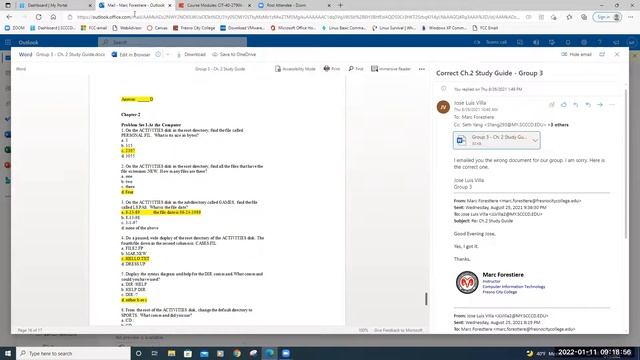Switch to the Zoom browser tab
The width and height of the screenshot is (640, 360).
(x=294, y=5)
